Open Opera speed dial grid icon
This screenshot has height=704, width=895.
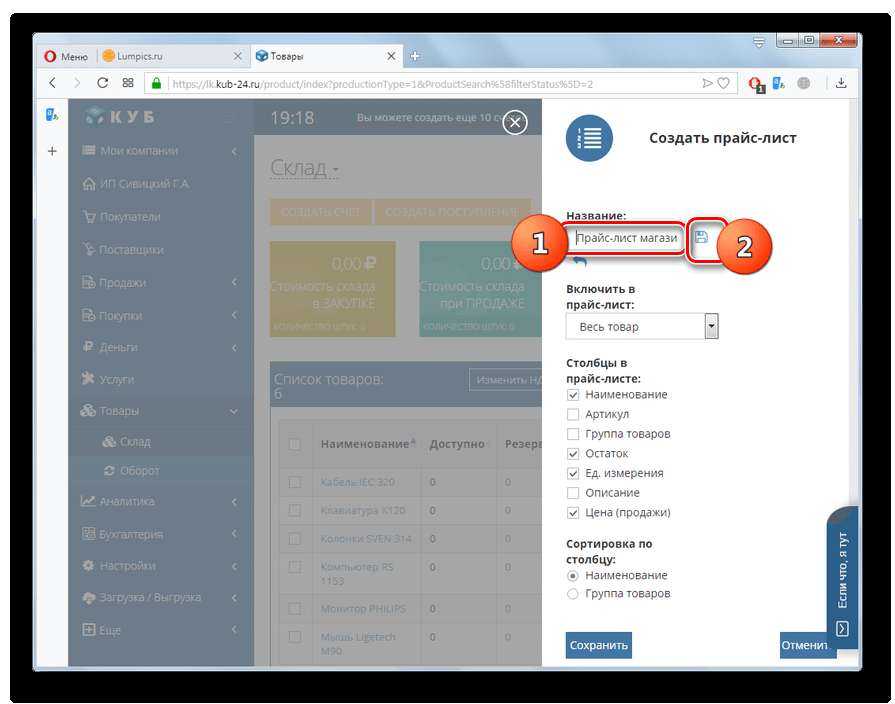pos(128,83)
